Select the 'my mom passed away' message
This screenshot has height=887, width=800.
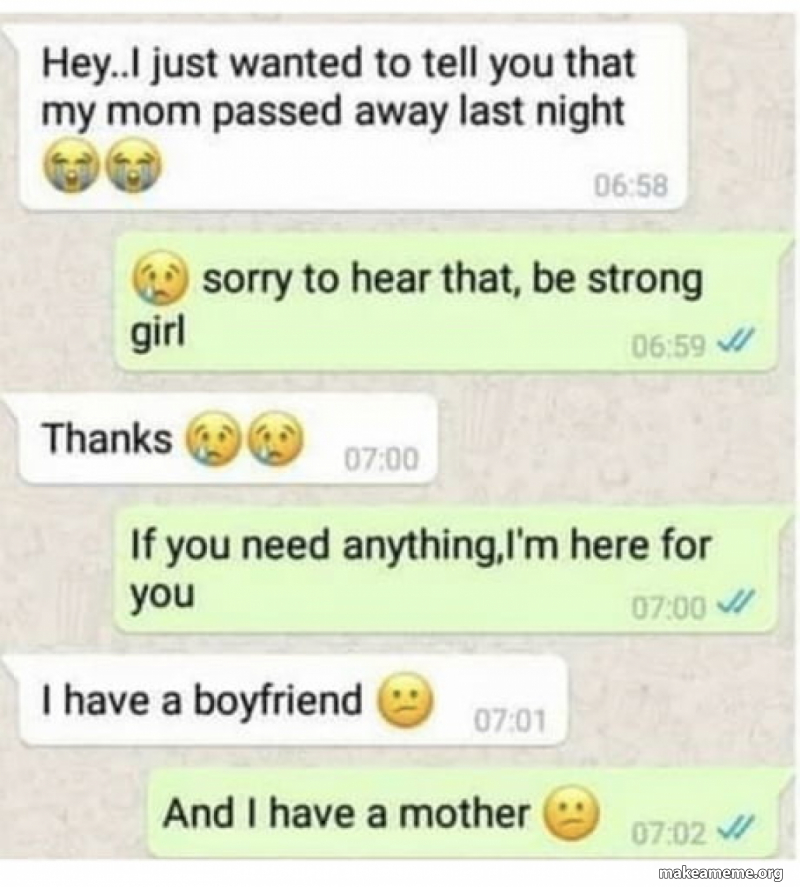tap(353, 118)
